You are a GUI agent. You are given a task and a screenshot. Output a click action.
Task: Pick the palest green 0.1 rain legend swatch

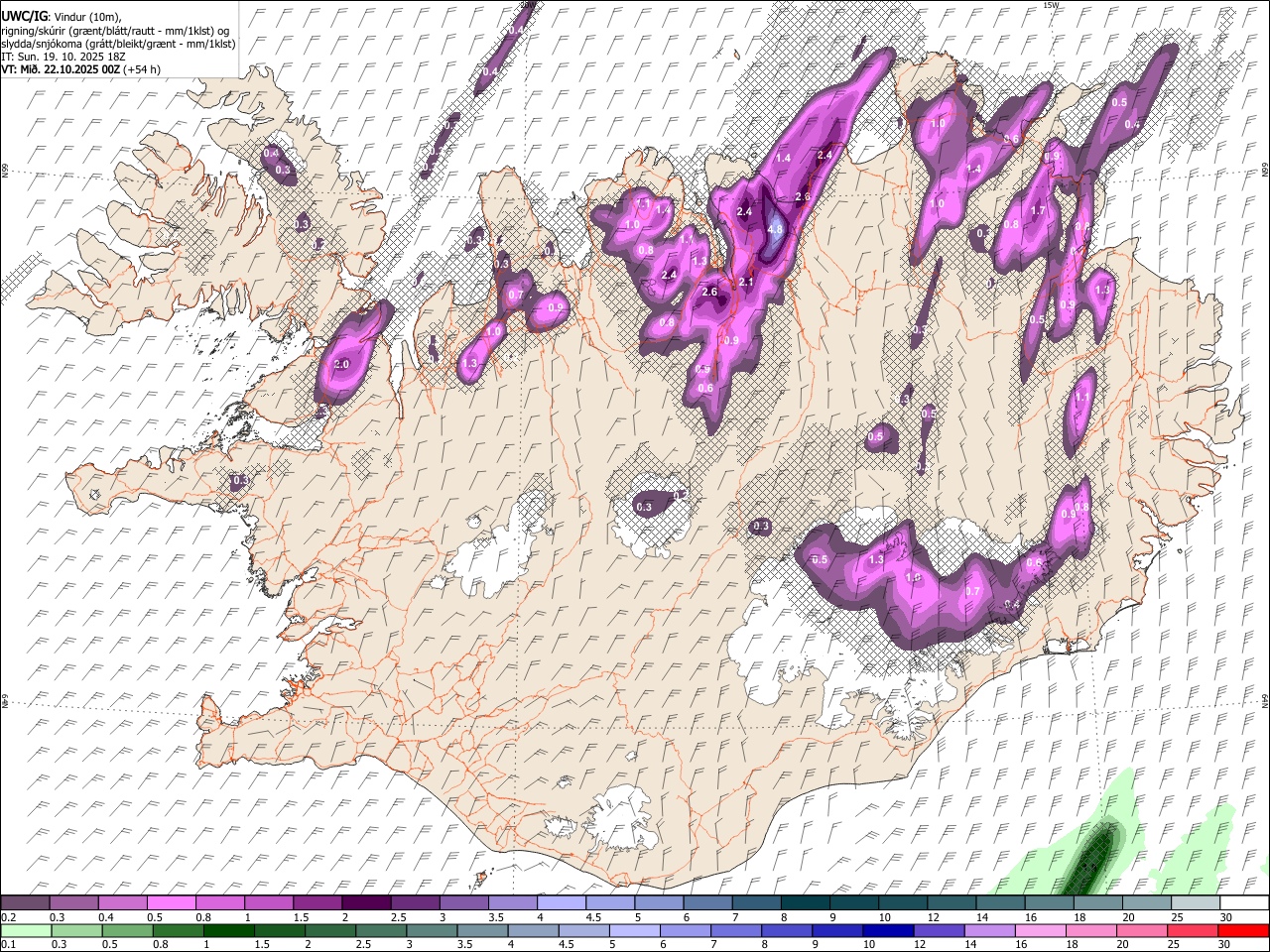(x=25, y=930)
